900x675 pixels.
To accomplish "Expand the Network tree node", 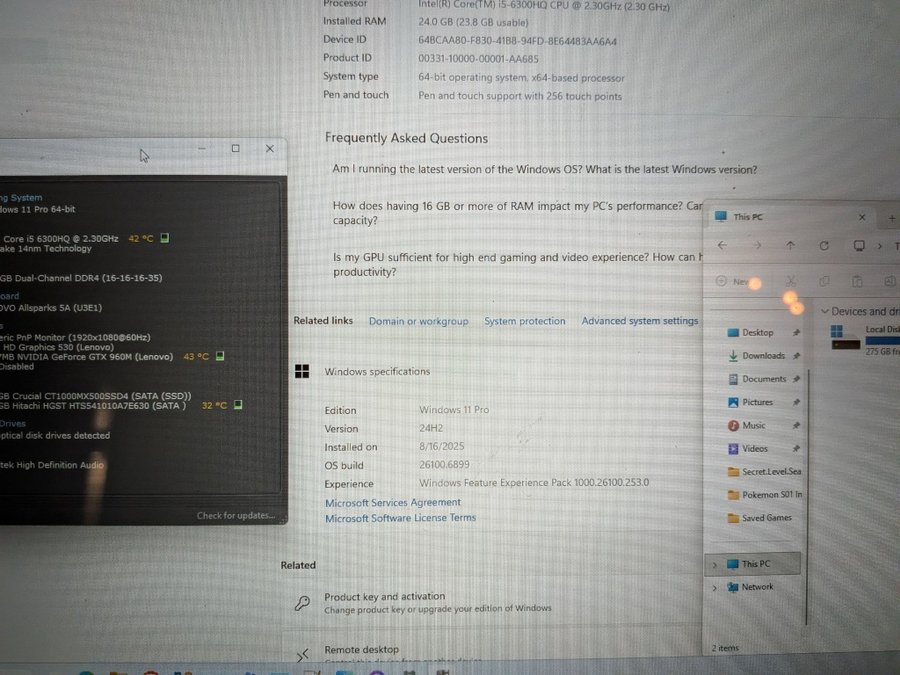I will (x=714, y=588).
